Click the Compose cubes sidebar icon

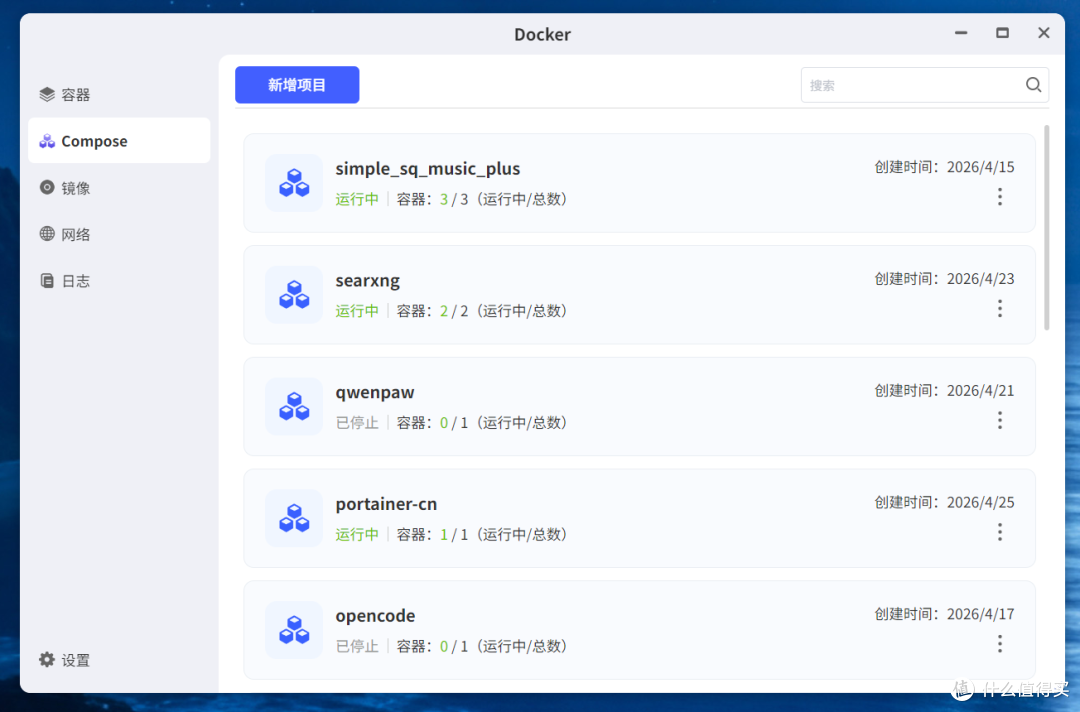click(x=47, y=141)
